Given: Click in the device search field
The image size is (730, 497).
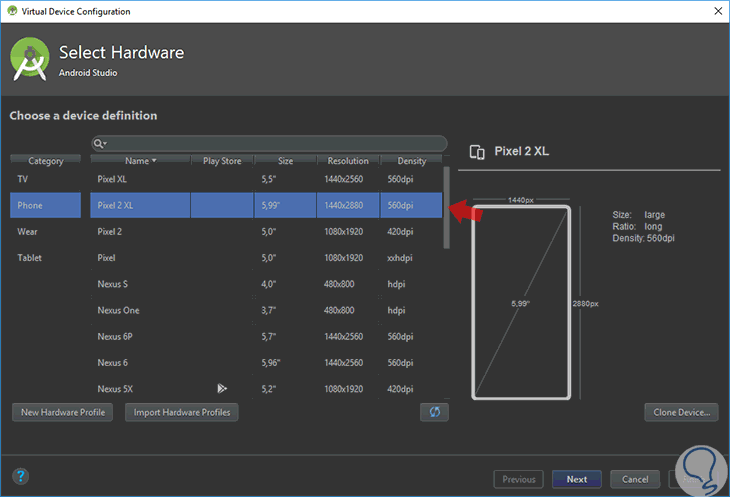Looking at the screenshot, I should coord(269,143).
